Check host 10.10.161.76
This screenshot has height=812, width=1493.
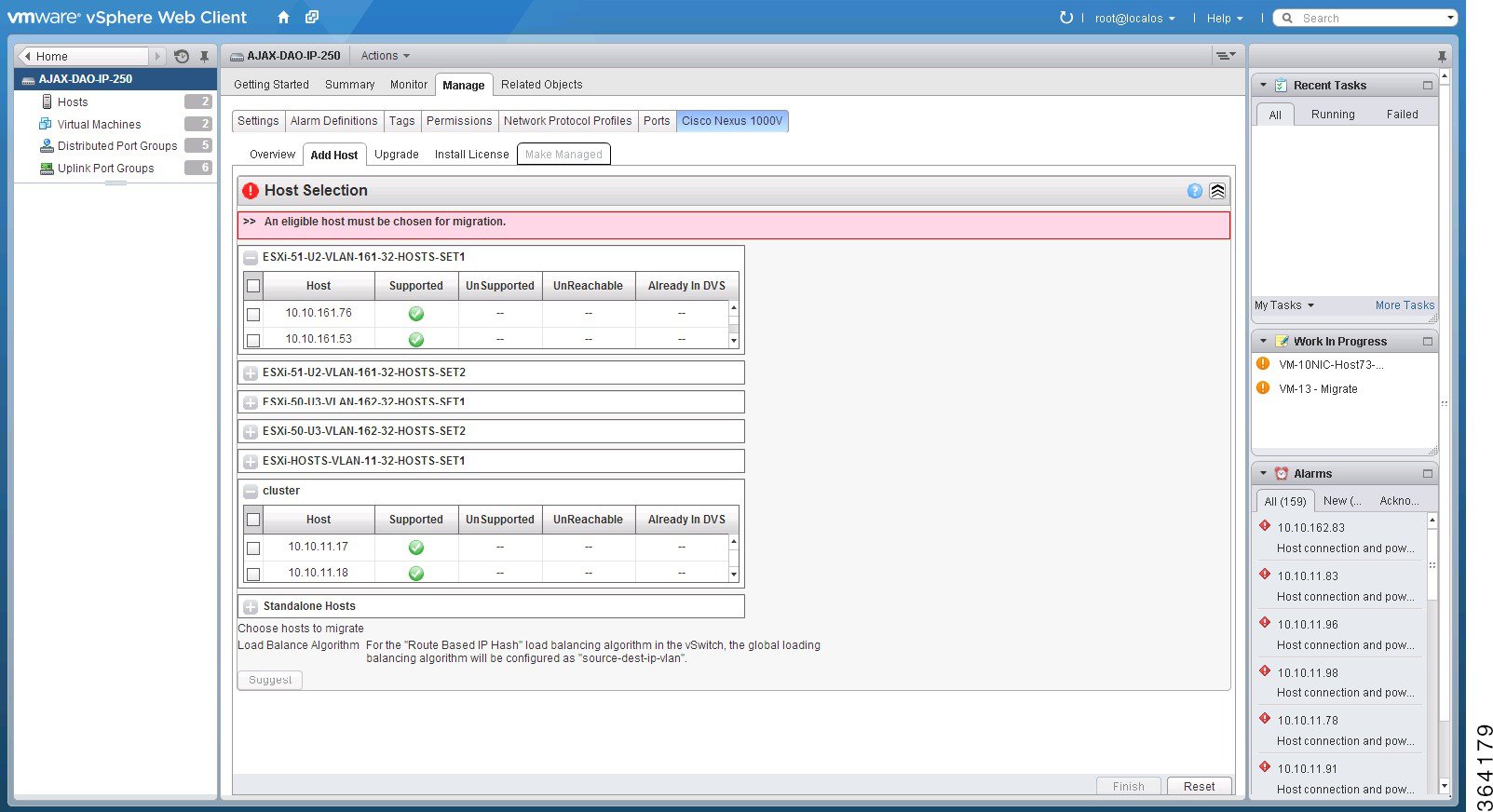(253, 315)
